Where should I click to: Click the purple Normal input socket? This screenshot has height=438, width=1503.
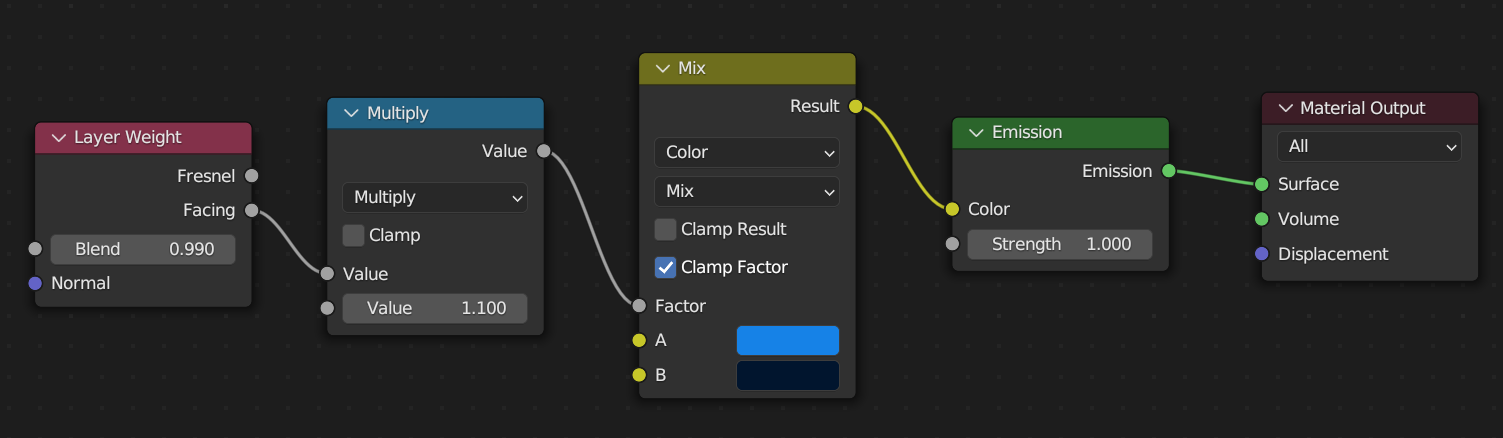pyautogui.click(x=36, y=283)
